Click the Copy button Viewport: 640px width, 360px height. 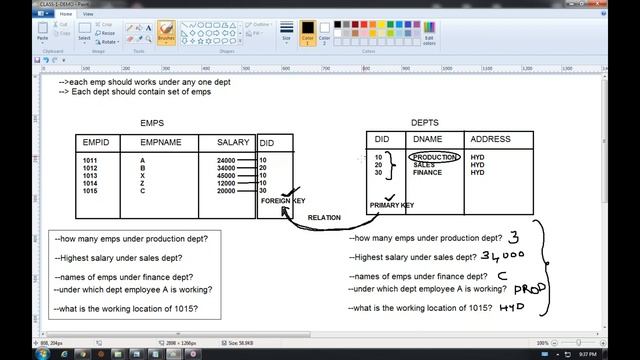point(62,33)
